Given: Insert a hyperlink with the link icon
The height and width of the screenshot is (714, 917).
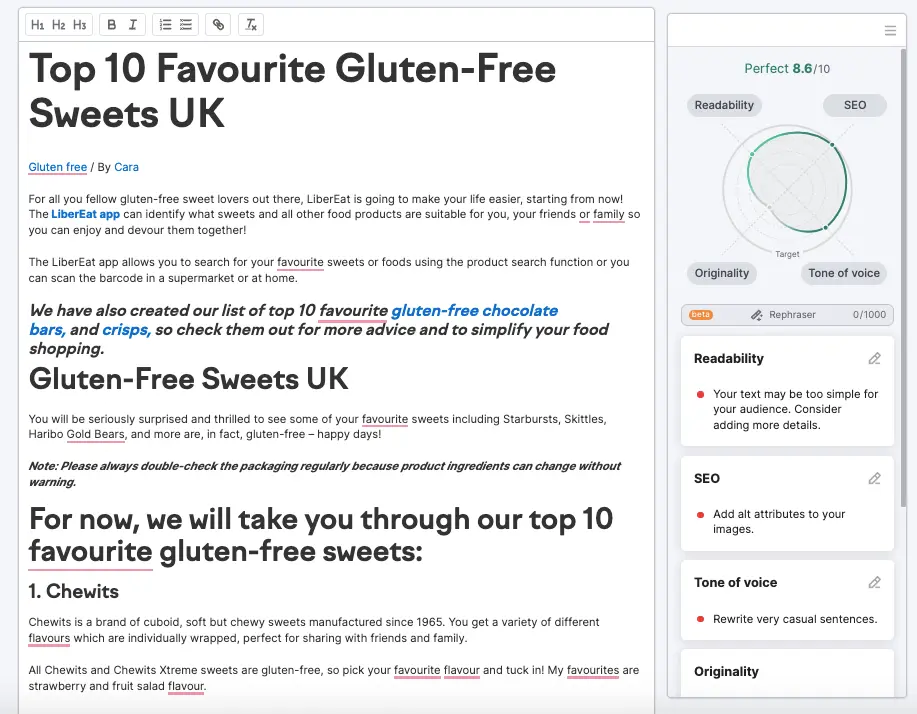Looking at the screenshot, I should (x=219, y=25).
